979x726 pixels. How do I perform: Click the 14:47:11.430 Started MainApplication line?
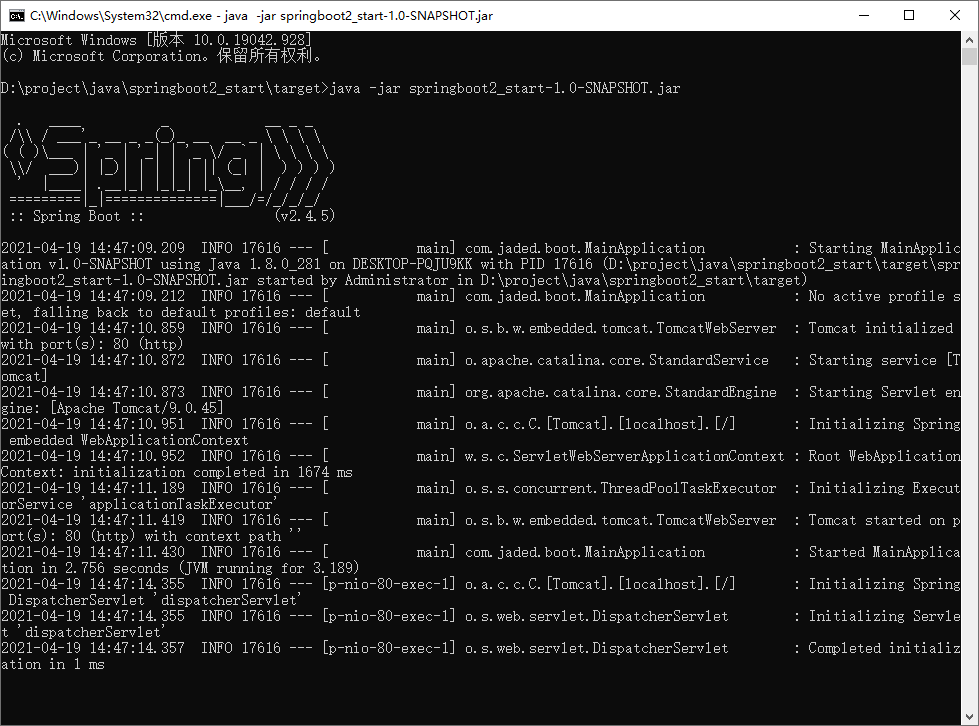[x=481, y=552]
